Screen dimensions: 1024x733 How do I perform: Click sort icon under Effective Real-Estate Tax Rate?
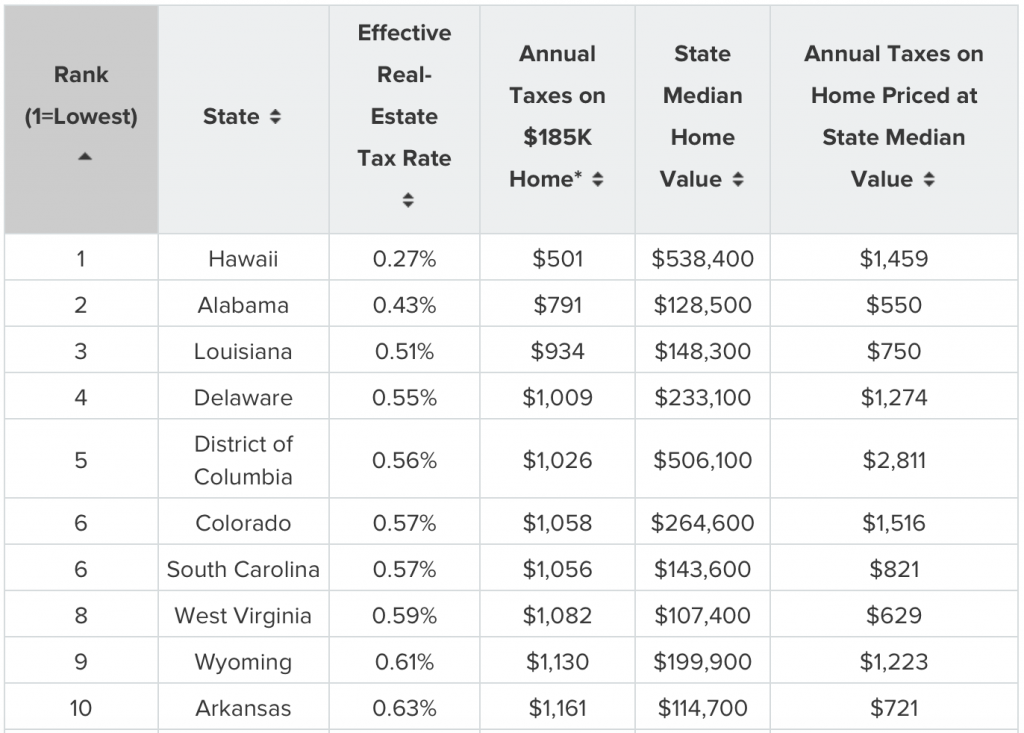tap(408, 200)
